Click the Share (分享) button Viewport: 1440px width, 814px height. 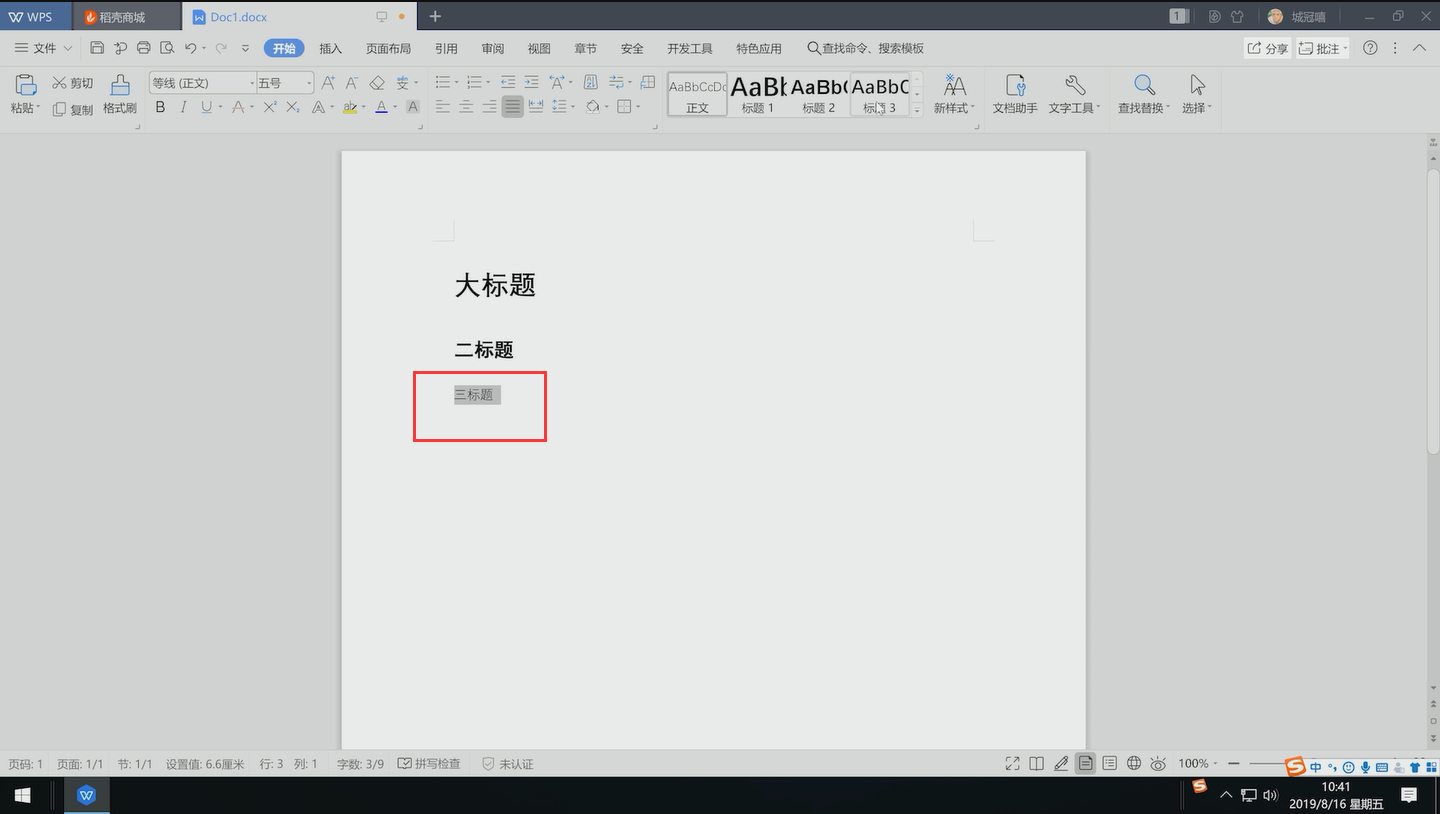click(x=1267, y=48)
